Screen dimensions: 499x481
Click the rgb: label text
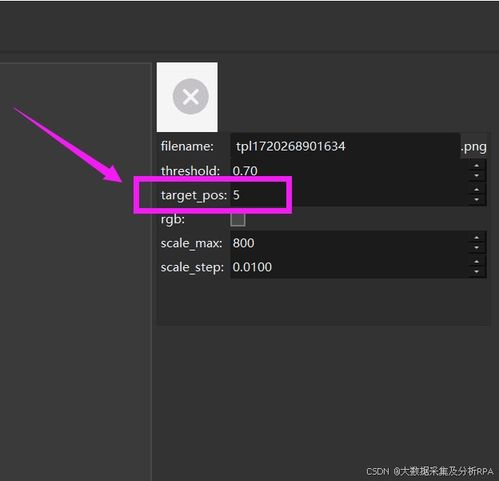coord(173,219)
